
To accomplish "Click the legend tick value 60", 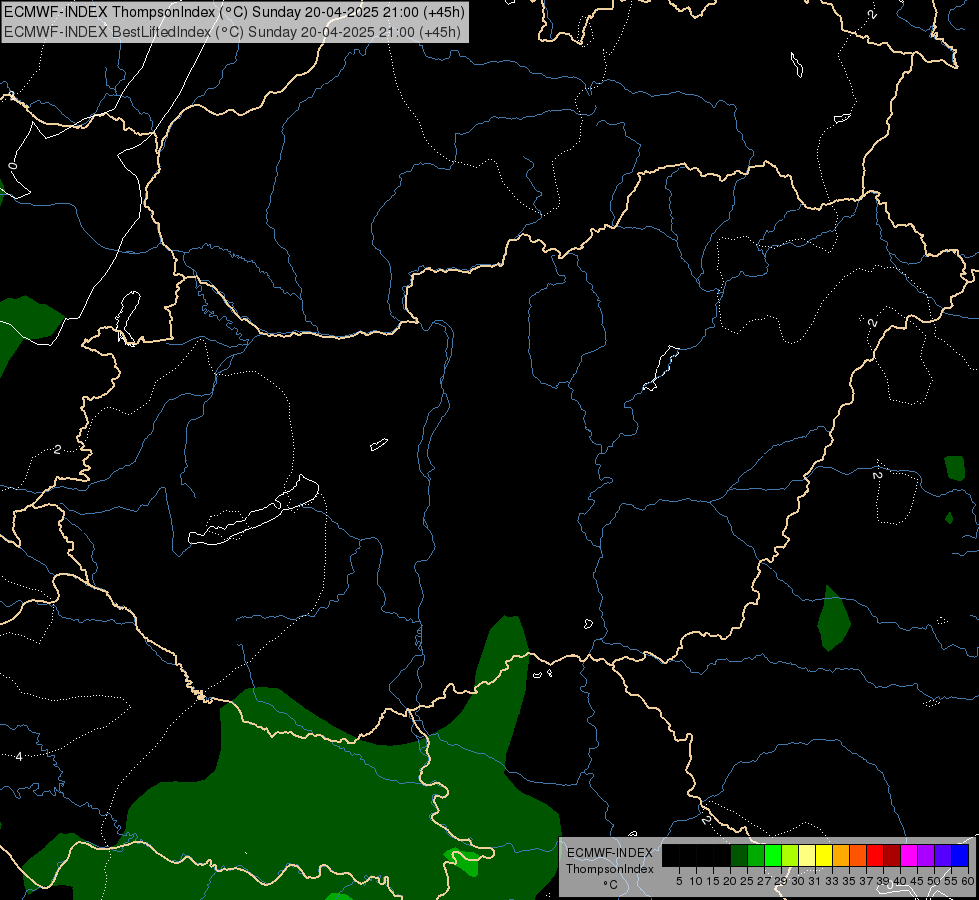I will pos(968,881).
